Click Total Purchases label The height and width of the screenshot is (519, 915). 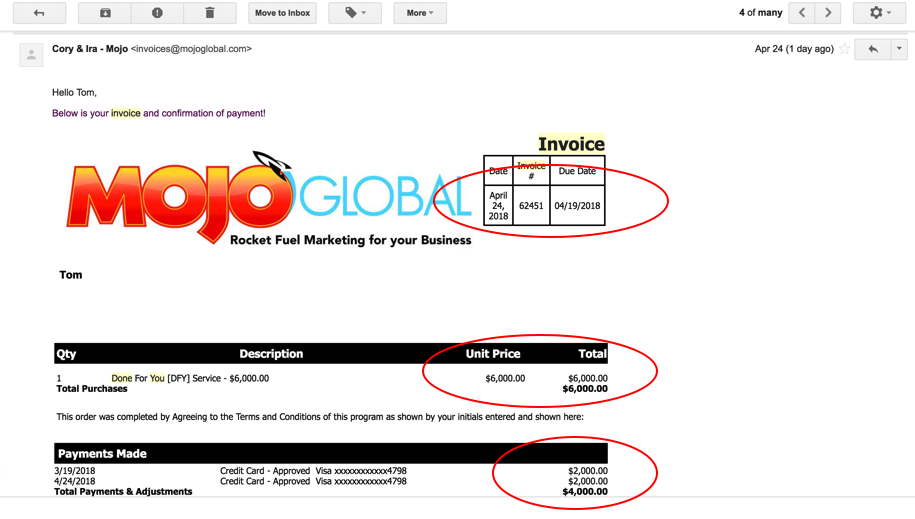pos(92,389)
